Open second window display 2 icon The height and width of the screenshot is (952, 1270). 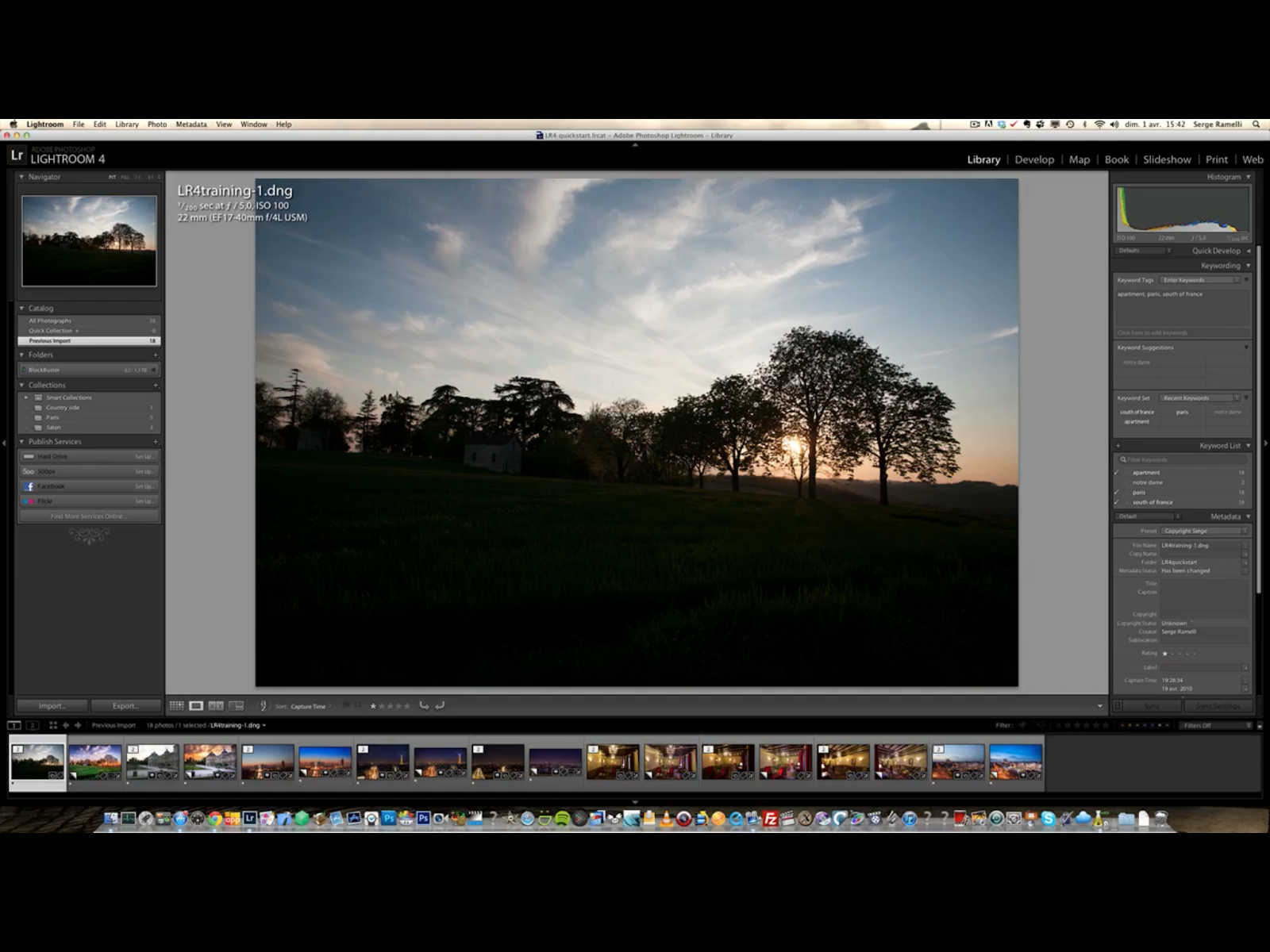(x=33, y=725)
